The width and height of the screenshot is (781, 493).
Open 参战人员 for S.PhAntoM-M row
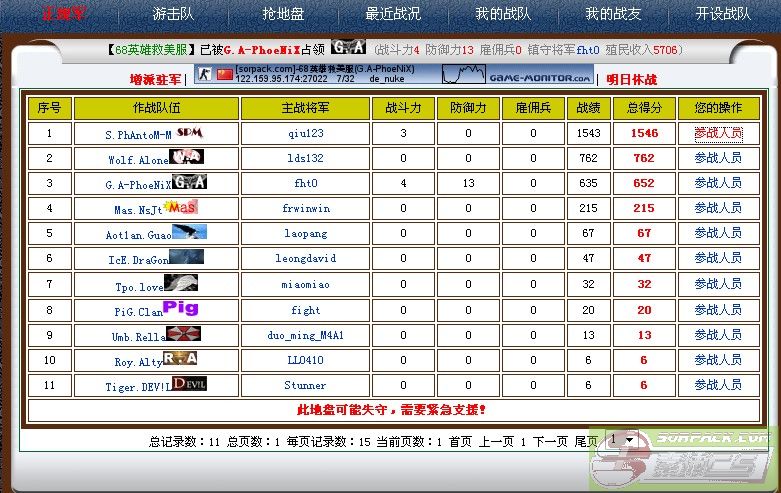[x=718, y=133]
